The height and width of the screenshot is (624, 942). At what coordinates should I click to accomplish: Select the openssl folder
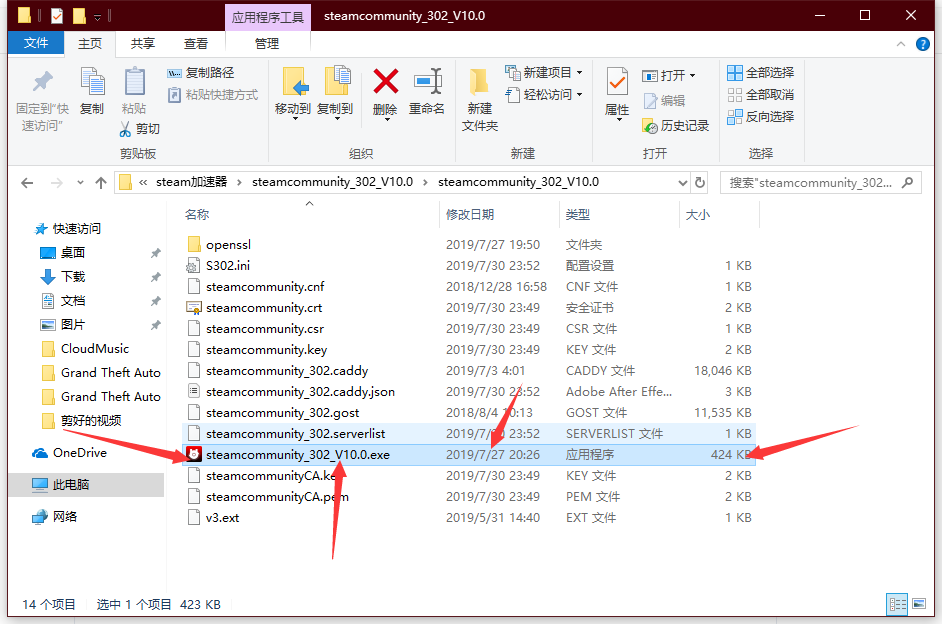[228, 244]
